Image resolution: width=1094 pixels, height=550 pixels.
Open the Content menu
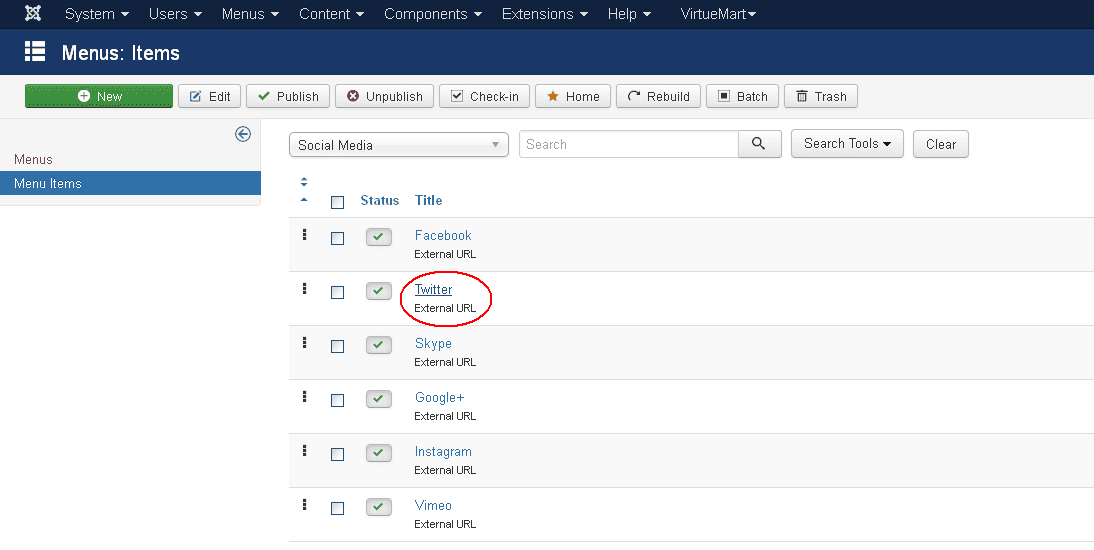[331, 14]
